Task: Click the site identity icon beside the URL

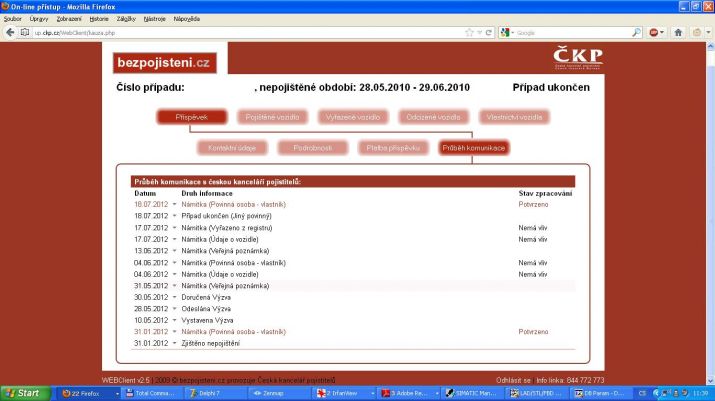Action: [x=25, y=32]
